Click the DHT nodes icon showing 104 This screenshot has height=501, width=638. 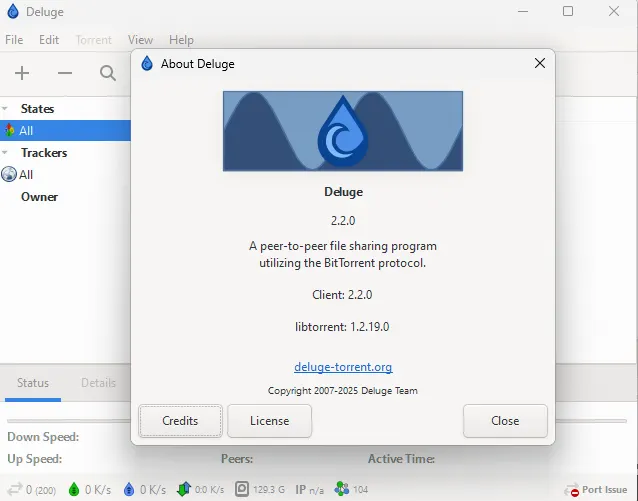pyautogui.click(x=342, y=490)
